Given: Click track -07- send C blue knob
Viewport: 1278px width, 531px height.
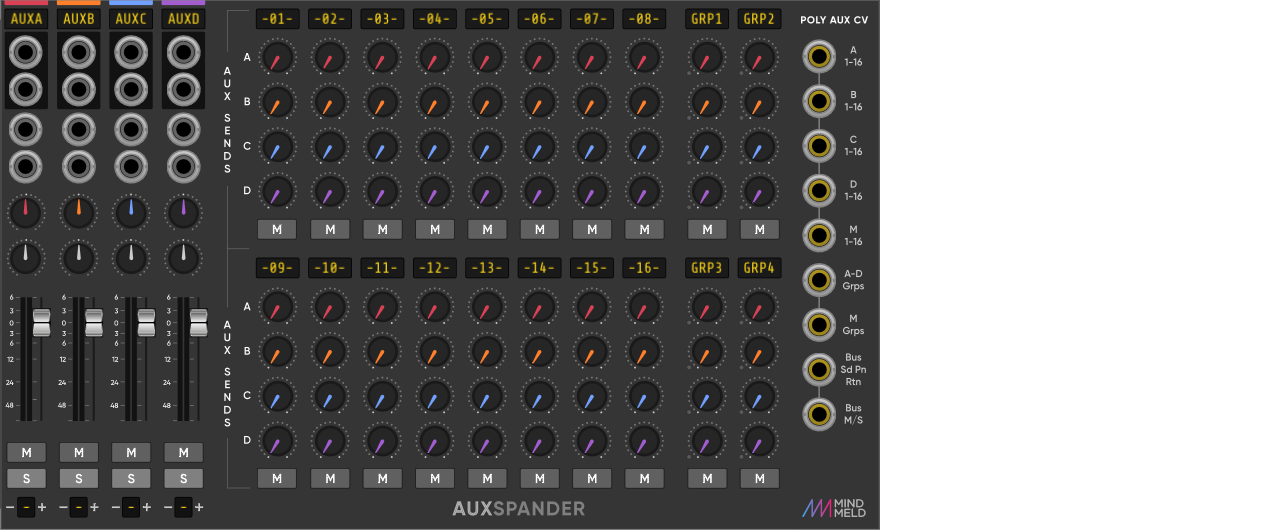Looking at the screenshot, I should pyautogui.click(x=592, y=146).
